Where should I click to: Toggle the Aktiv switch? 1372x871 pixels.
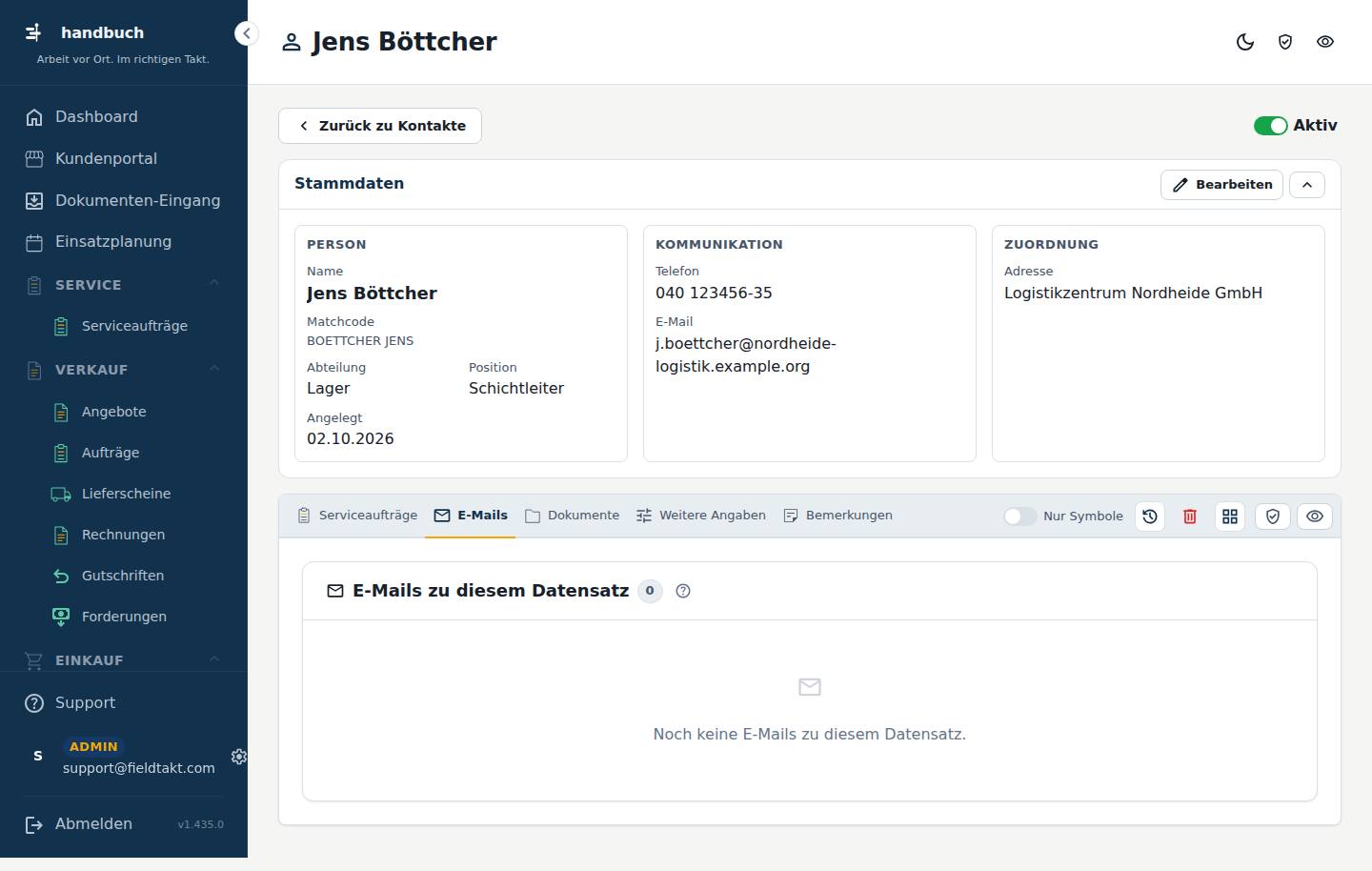pos(1270,126)
